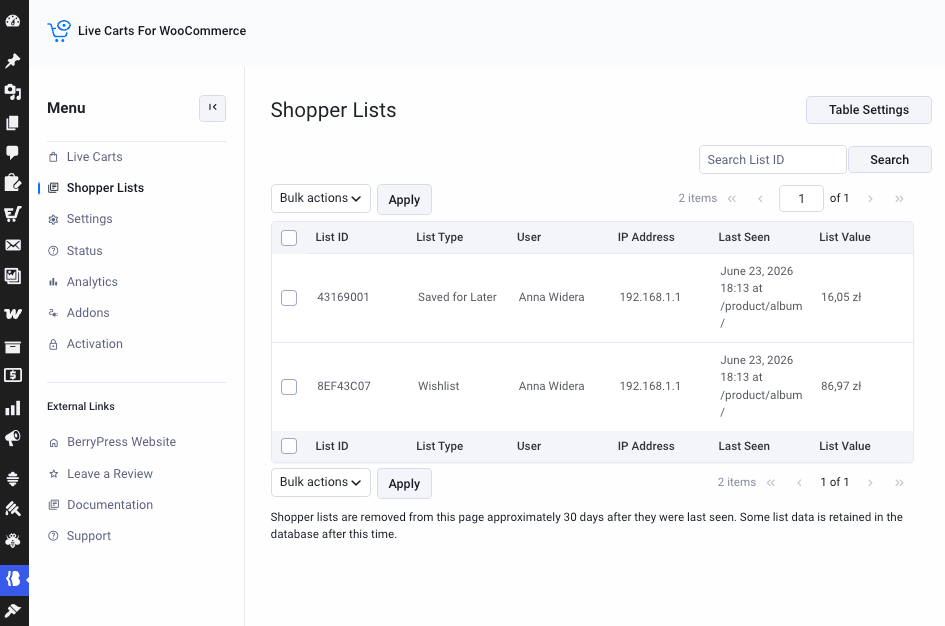Viewport: 945px width, 626px height.
Task: Open Marketing megaphone icon
Action: point(13,438)
